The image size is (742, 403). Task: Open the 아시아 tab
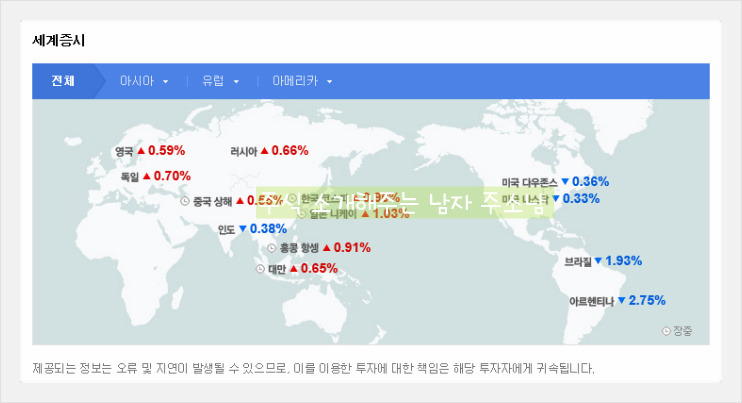137,81
